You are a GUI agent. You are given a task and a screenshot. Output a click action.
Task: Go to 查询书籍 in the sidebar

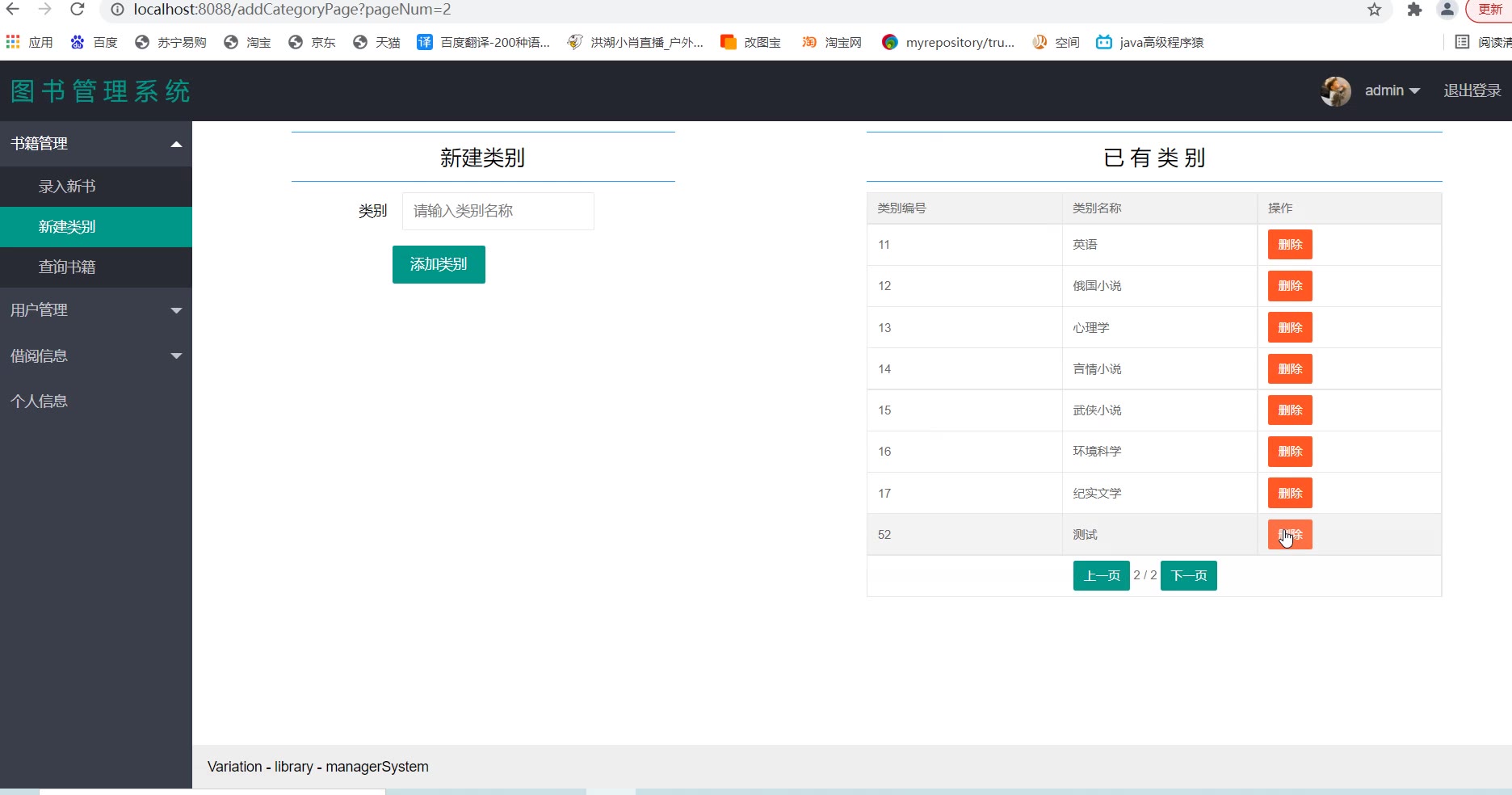click(x=67, y=267)
